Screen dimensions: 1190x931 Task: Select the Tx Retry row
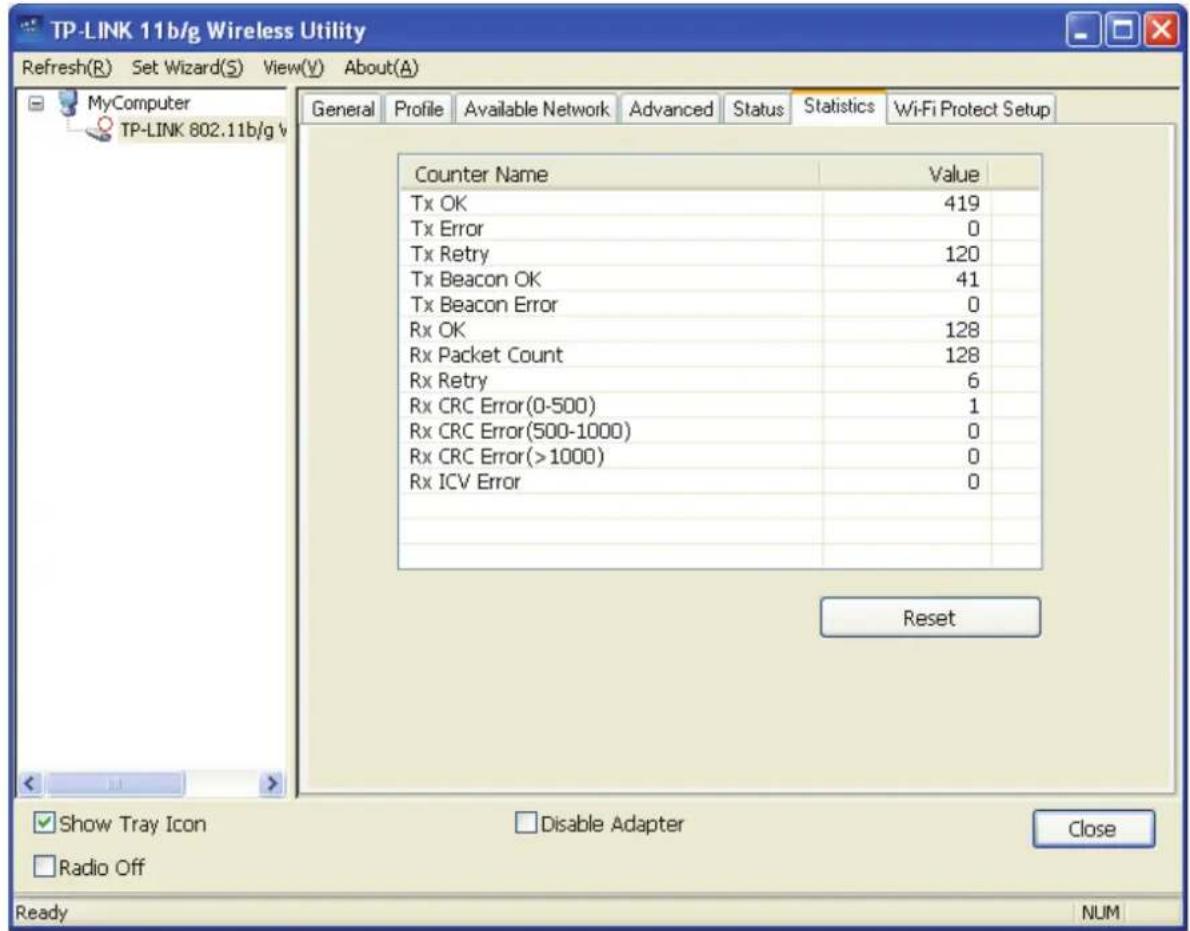tap(719, 253)
